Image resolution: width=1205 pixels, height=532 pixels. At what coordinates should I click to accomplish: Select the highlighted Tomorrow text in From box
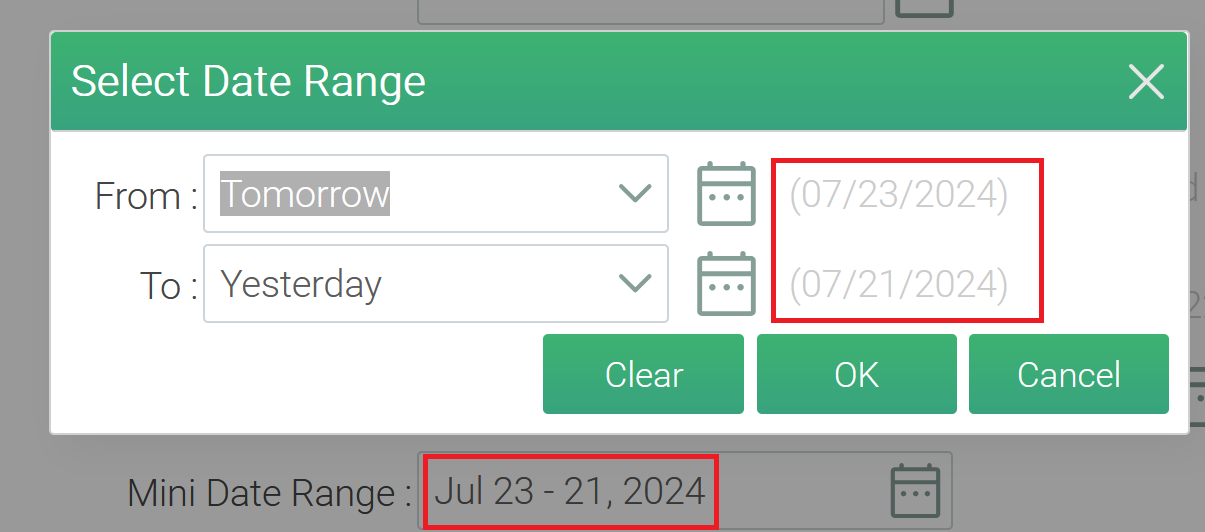pyautogui.click(x=305, y=193)
